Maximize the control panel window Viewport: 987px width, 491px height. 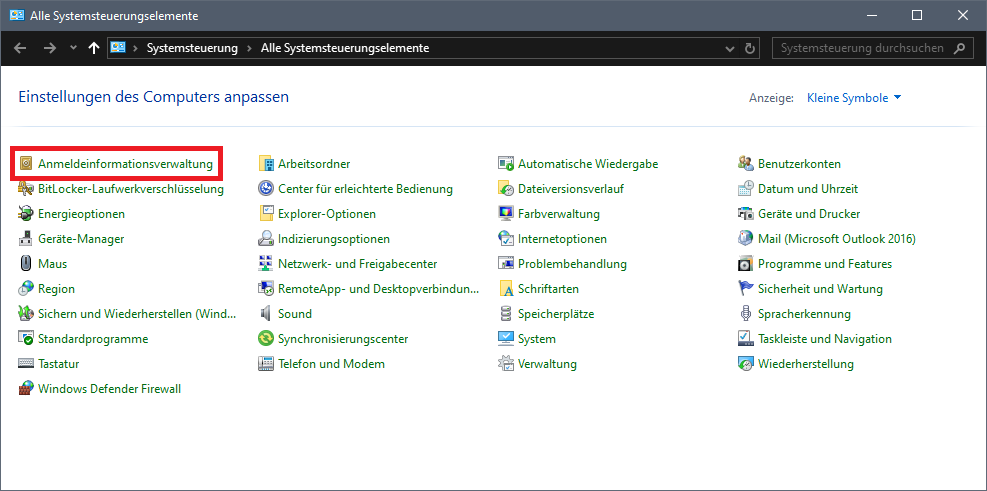click(x=916, y=16)
